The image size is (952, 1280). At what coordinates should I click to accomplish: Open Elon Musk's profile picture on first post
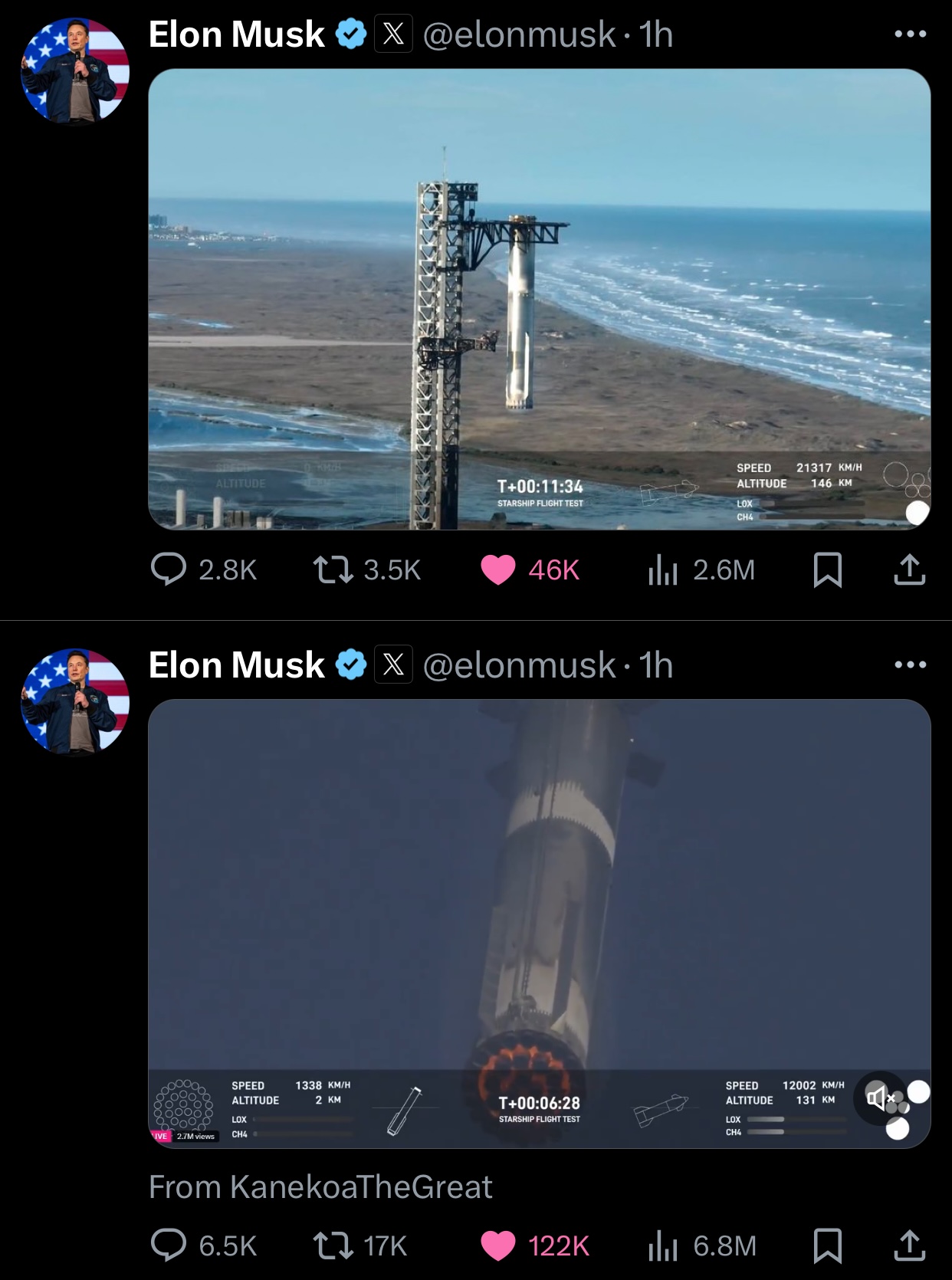click(75, 71)
